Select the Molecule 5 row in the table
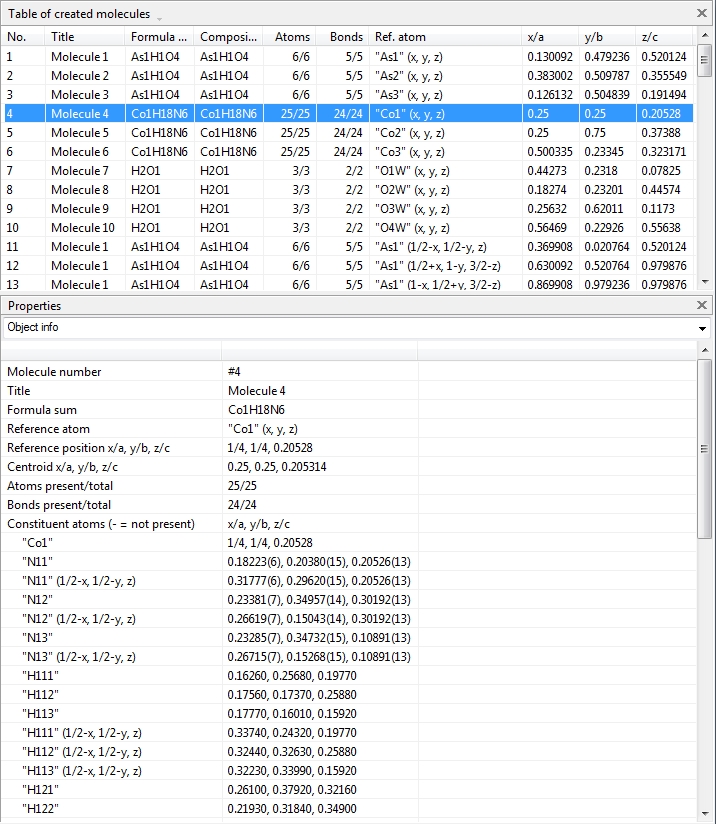The height and width of the screenshot is (824, 716). point(80,133)
